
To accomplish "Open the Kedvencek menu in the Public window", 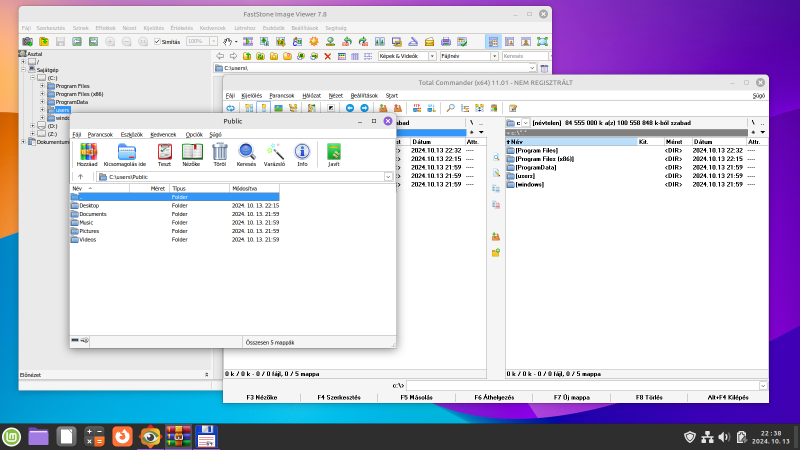I will click(x=163, y=135).
